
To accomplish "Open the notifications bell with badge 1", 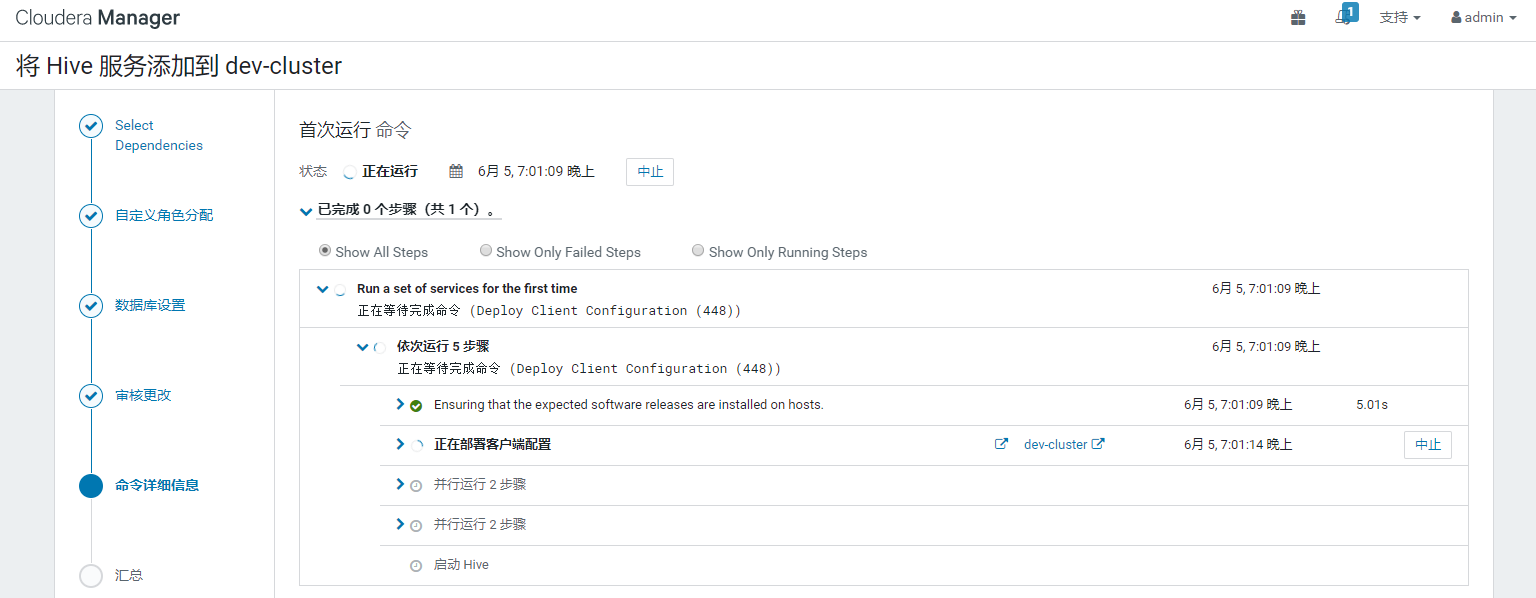I will [1345, 16].
